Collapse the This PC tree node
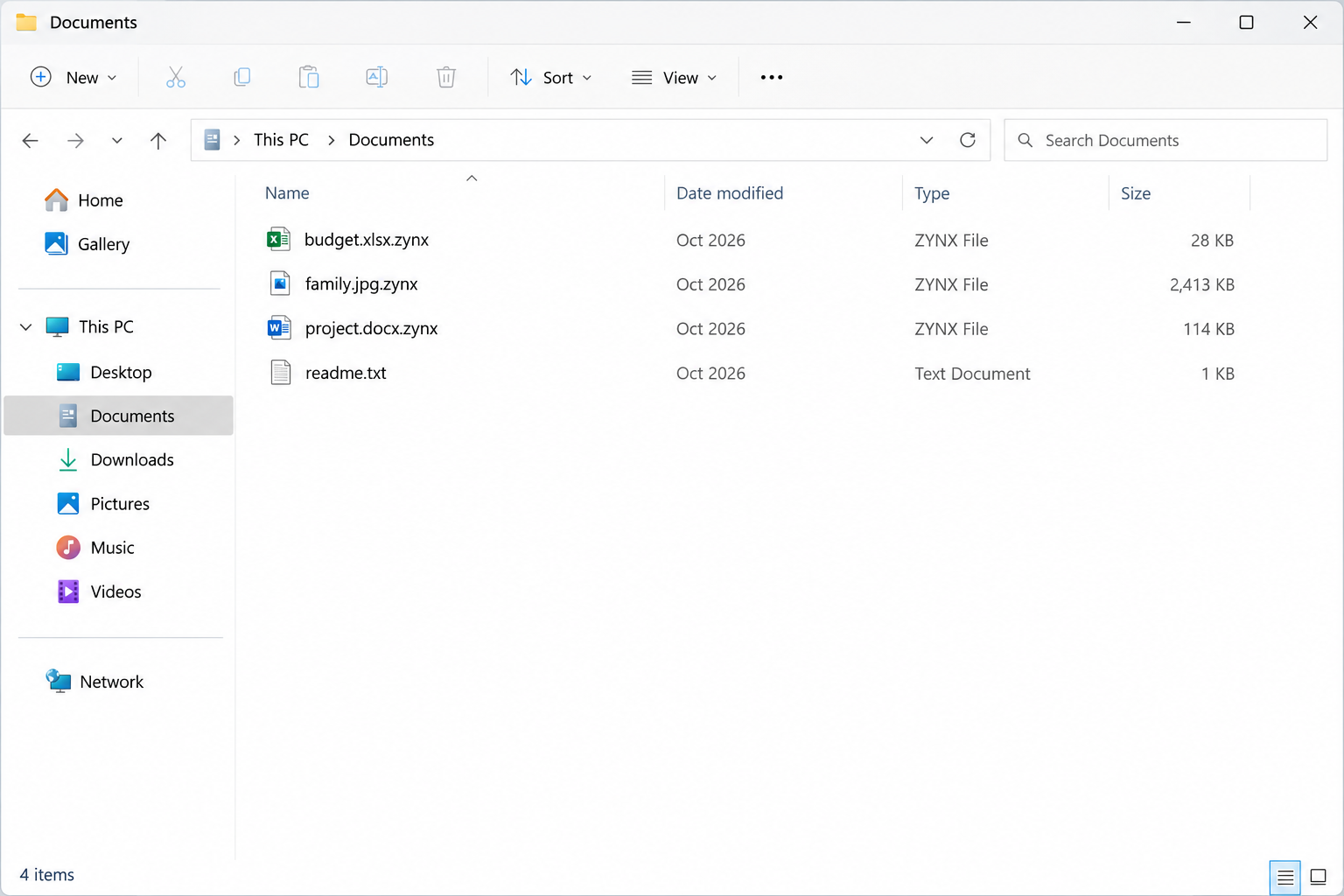Image resolution: width=1344 pixels, height=896 pixels. [26, 326]
